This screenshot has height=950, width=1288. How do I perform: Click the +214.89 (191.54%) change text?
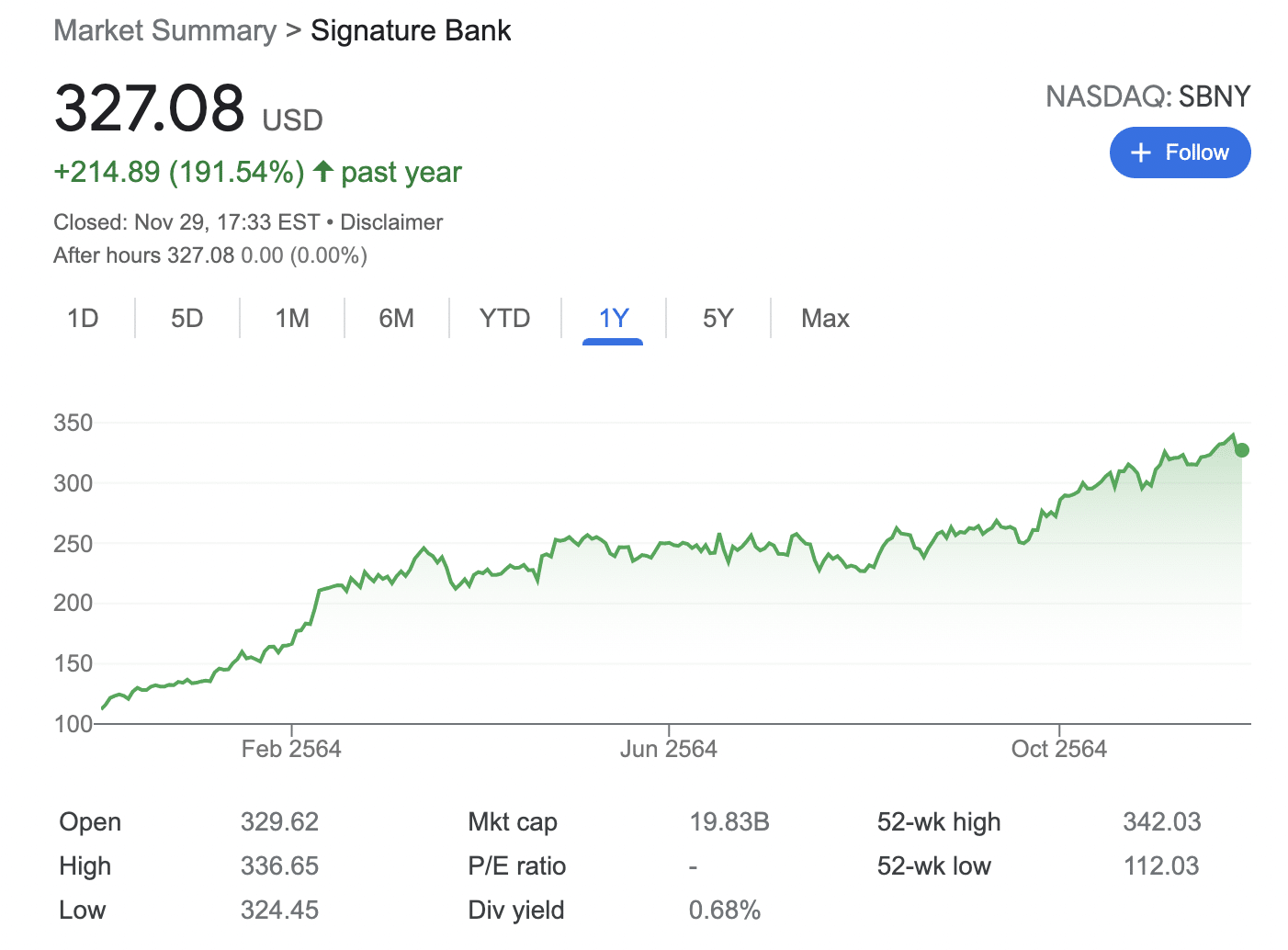[179, 172]
